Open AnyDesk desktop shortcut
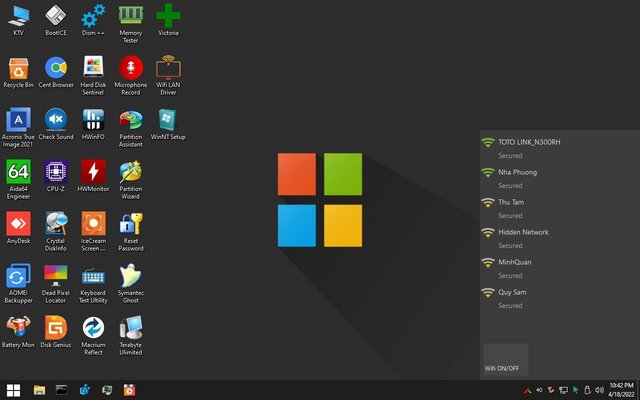This screenshot has width=640, height=400. point(18,228)
